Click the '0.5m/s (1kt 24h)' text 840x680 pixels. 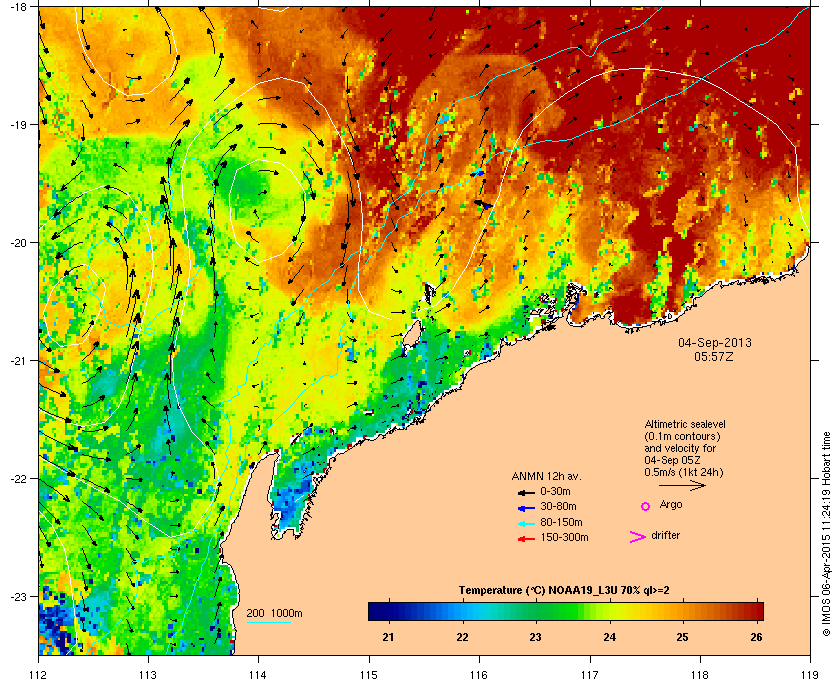tap(684, 473)
